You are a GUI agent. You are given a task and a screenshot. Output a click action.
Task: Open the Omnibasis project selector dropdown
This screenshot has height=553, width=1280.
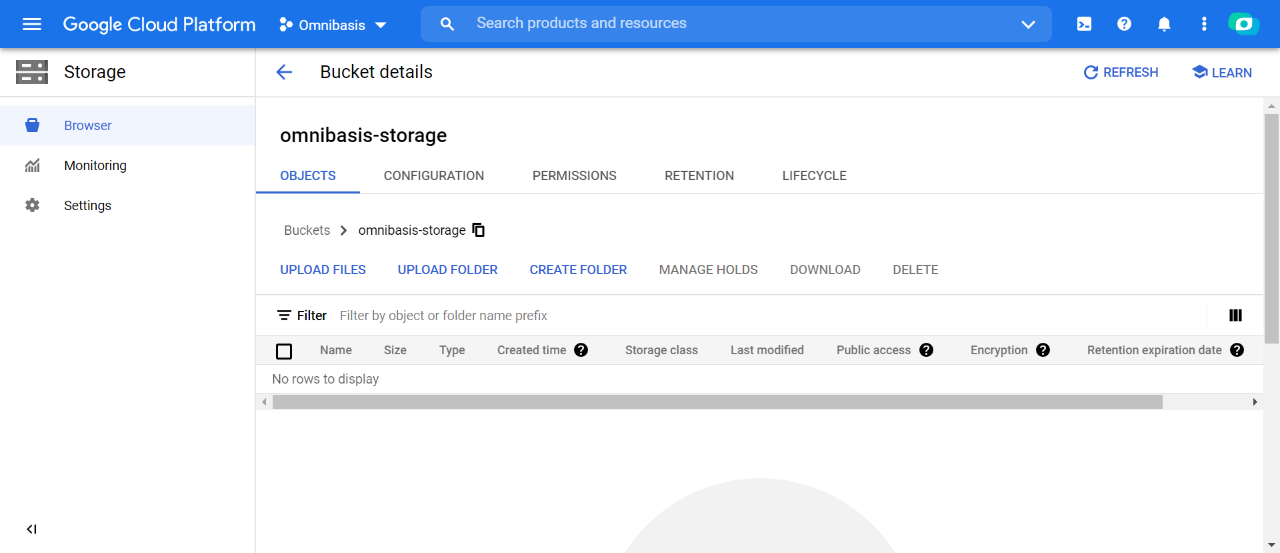pos(333,25)
